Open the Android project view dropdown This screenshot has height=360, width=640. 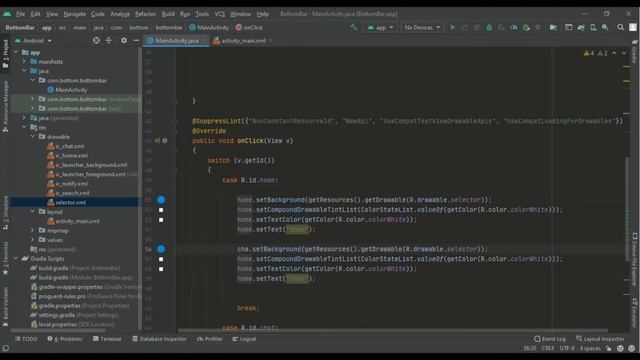(33, 40)
